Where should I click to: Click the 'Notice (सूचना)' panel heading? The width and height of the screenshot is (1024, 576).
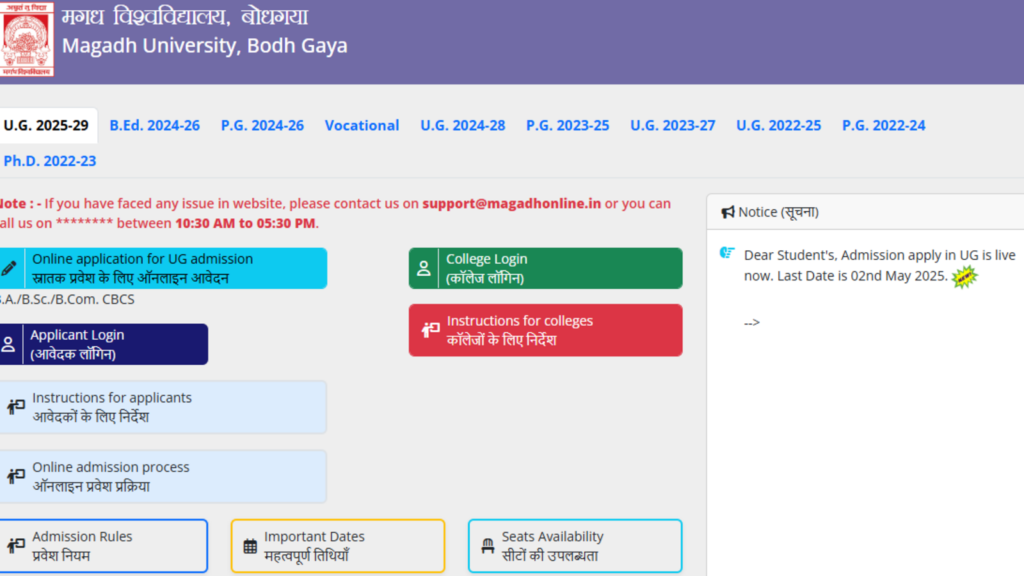pos(778,212)
